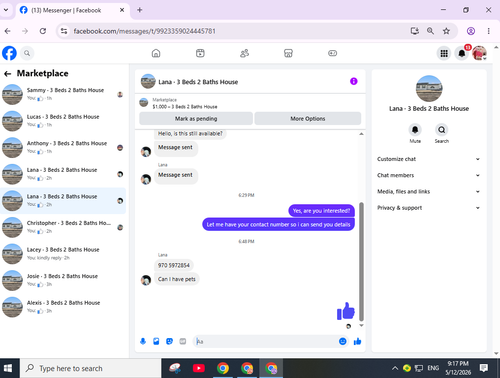Open the site information icon

coord(64,31)
